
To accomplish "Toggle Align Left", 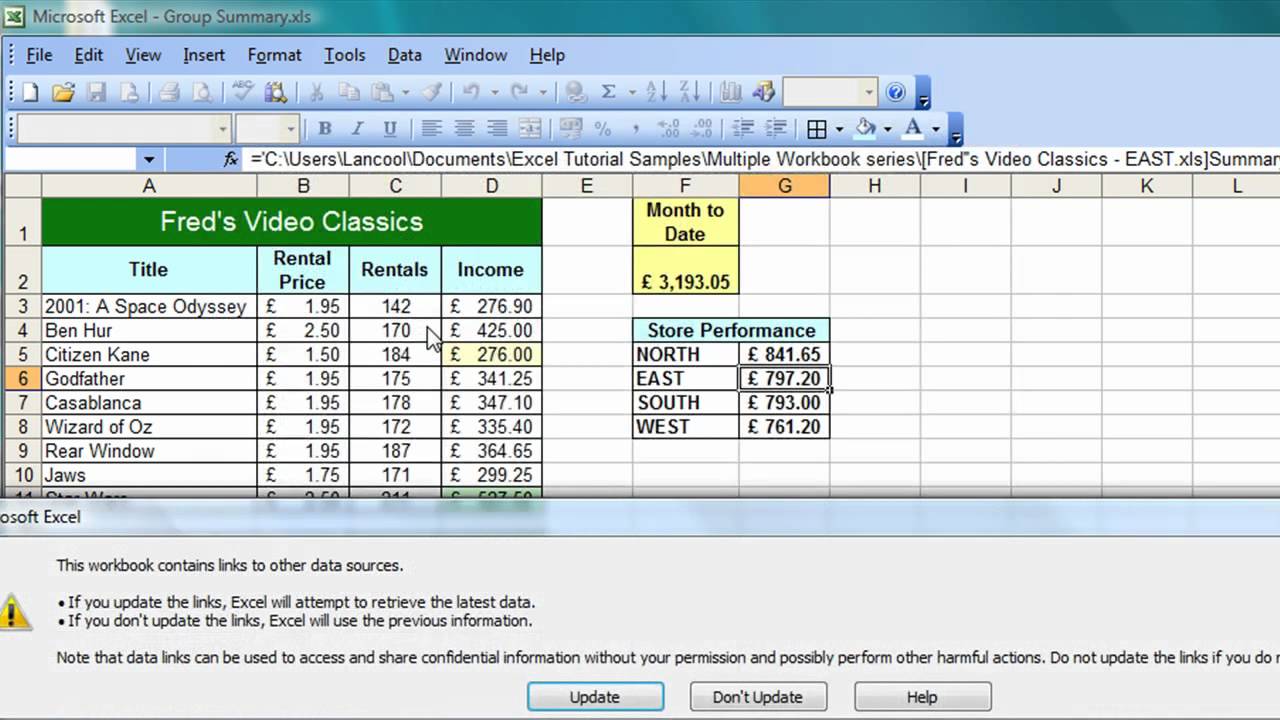I will [x=432, y=129].
